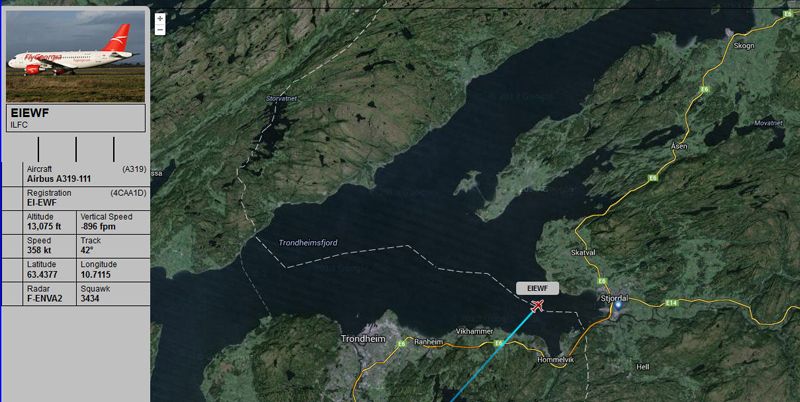The width and height of the screenshot is (800, 402).
Task: Click the Hell place label
Action: pyautogui.click(x=643, y=367)
